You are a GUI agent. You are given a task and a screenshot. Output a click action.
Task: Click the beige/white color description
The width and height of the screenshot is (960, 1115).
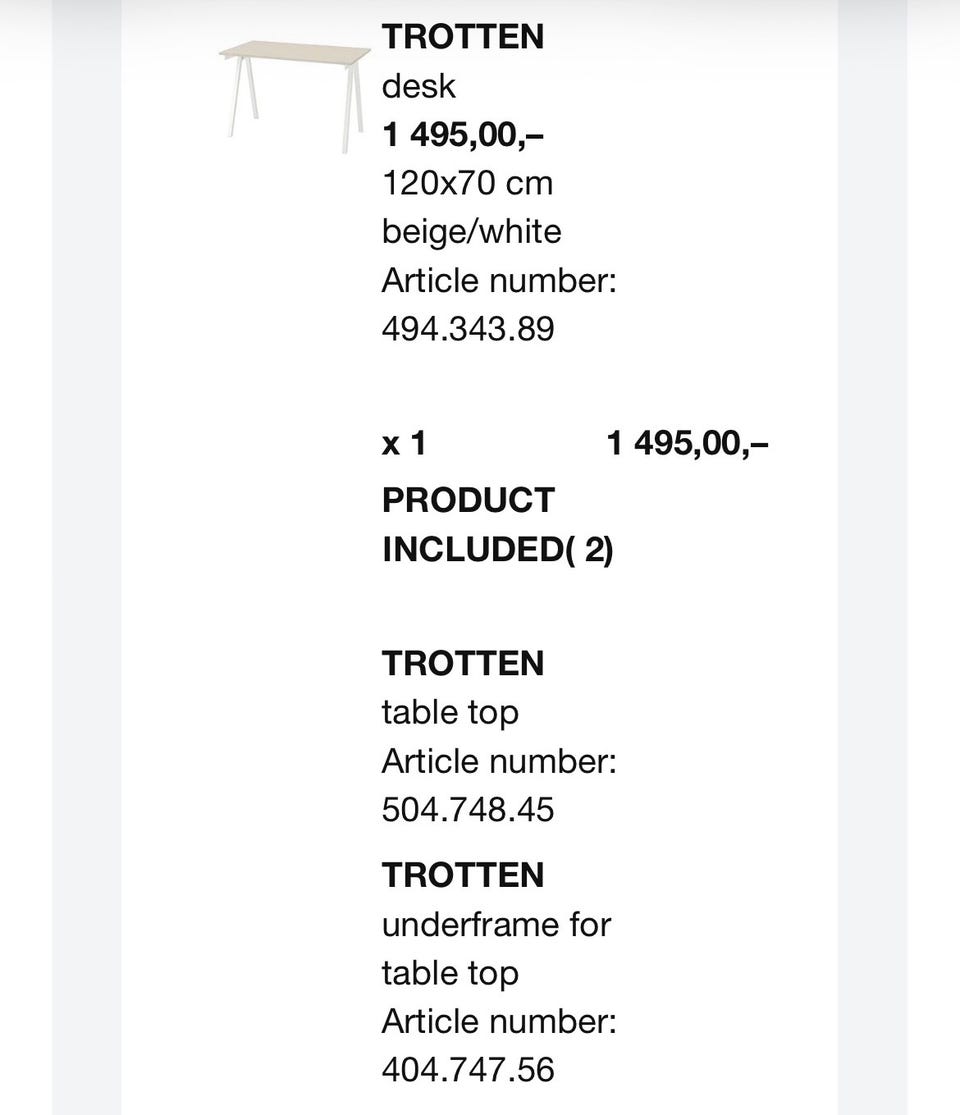(471, 232)
